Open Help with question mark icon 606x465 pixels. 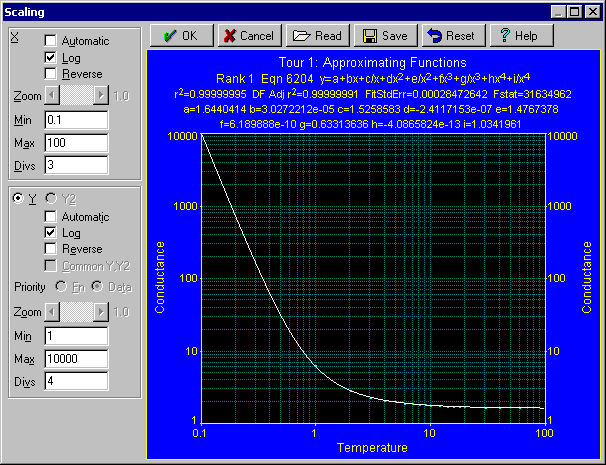(x=519, y=35)
